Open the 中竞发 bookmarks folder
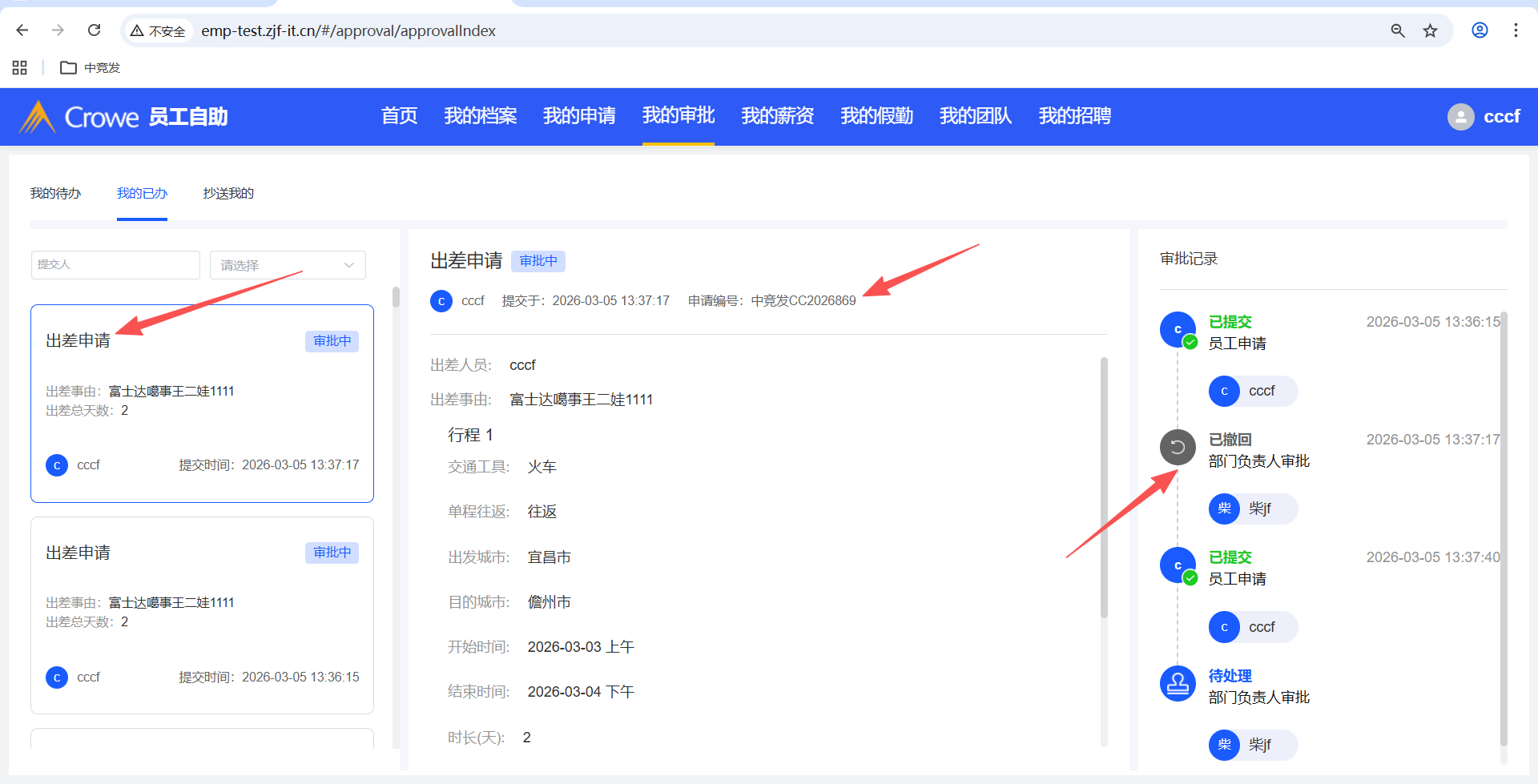The image size is (1538, 784). pyautogui.click(x=91, y=68)
